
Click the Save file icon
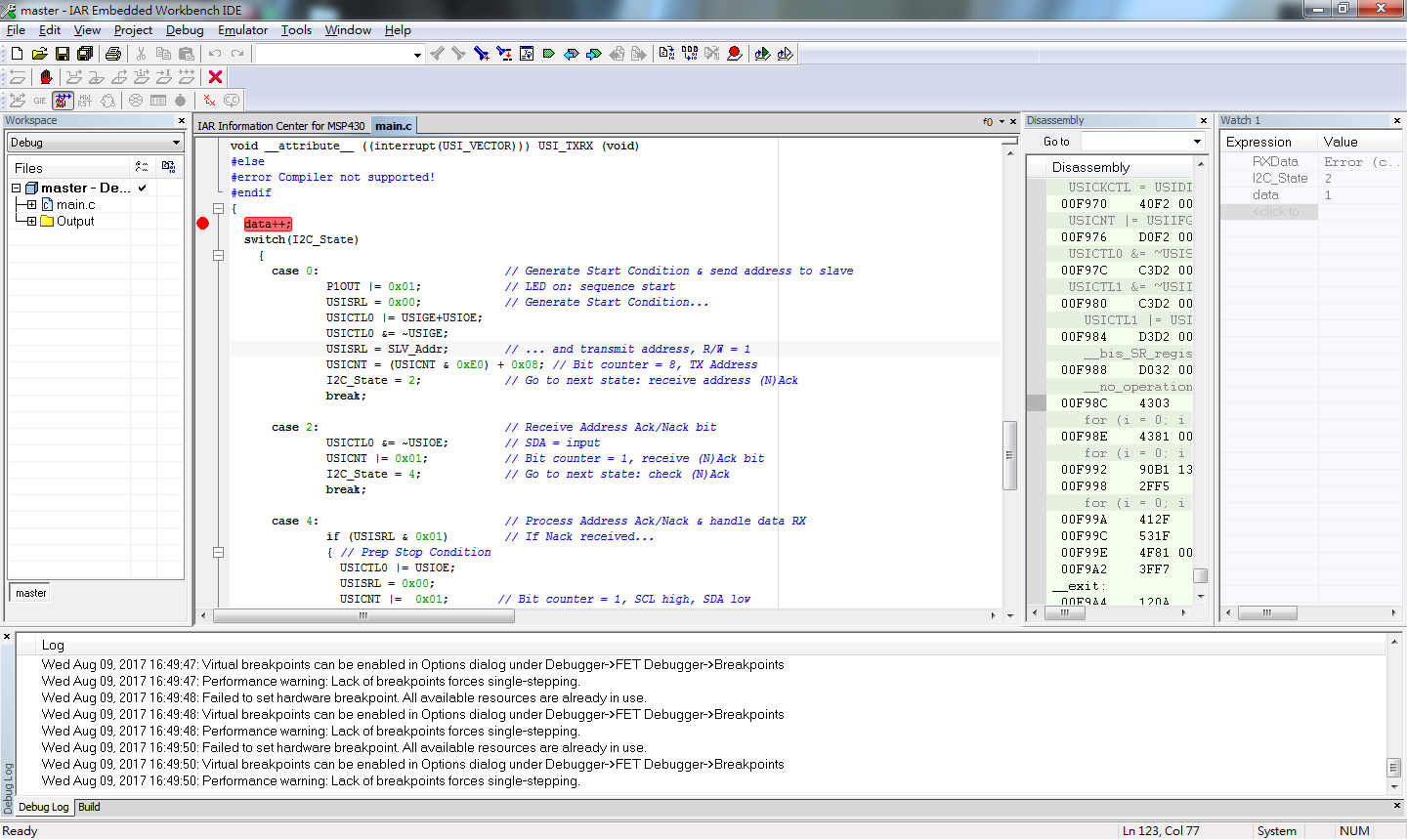(63, 54)
